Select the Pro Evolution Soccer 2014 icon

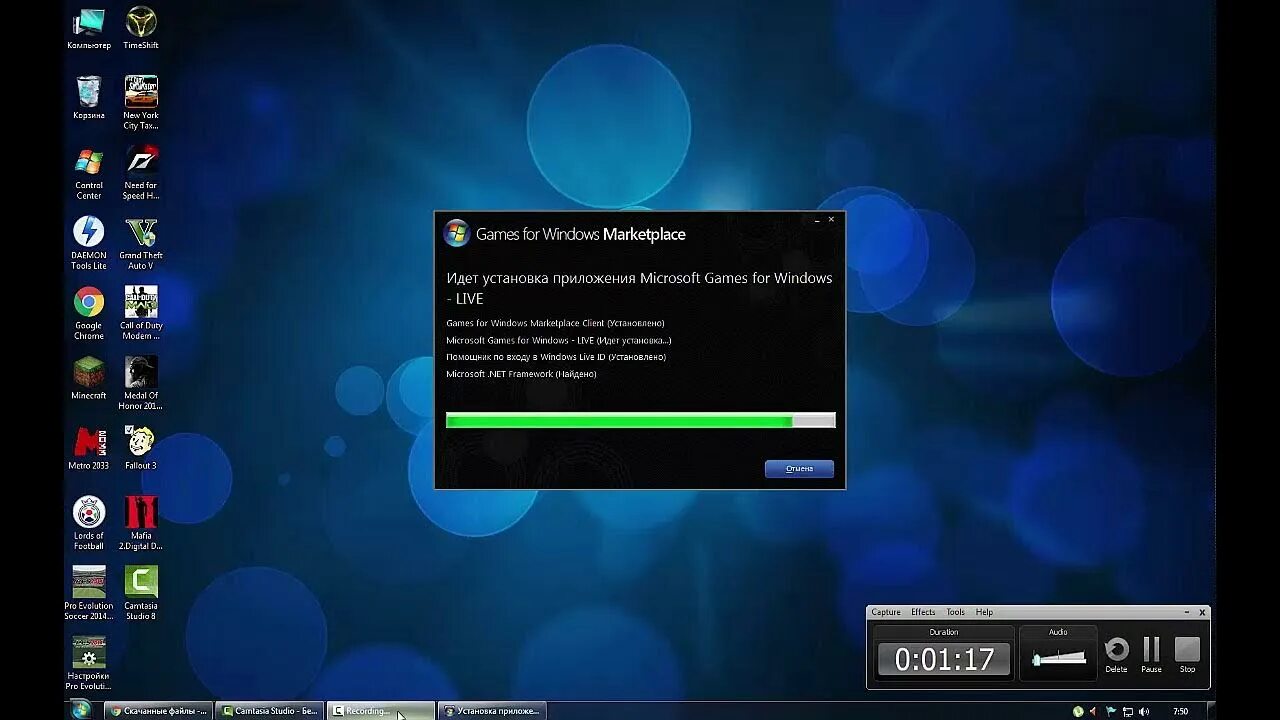coord(88,593)
